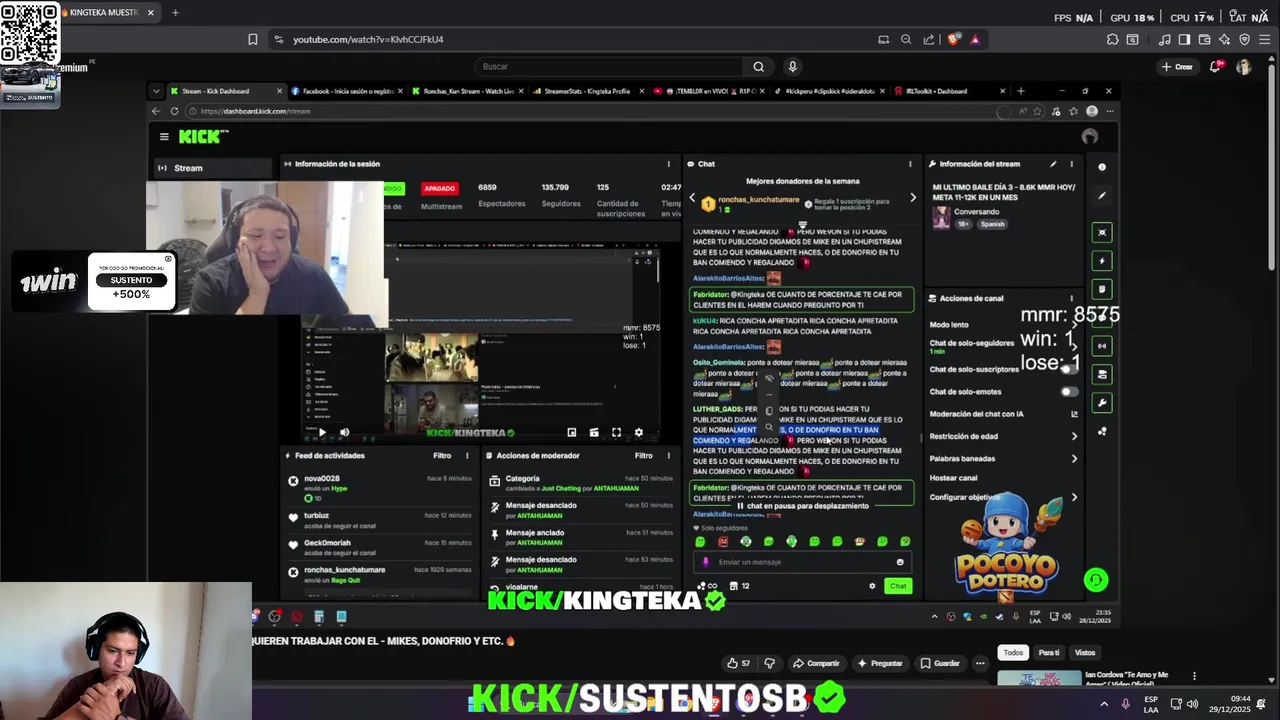Go to previous top donor in chat
Image resolution: width=1280 pixels, height=720 pixels.
tap(692, 198)
